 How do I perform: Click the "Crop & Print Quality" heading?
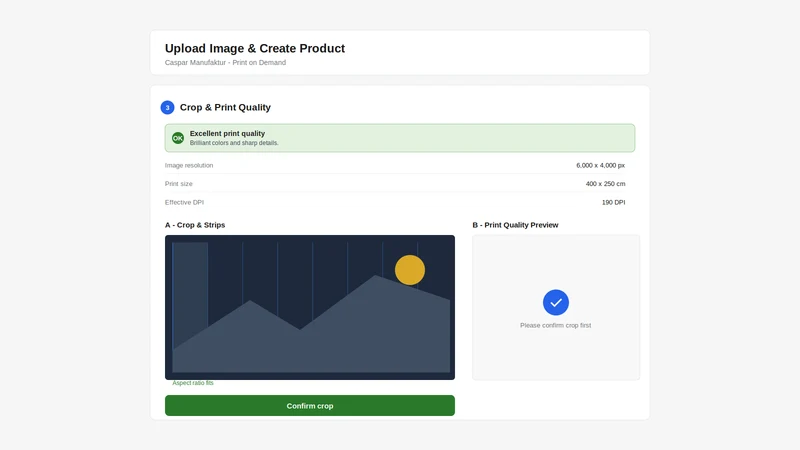[x=225, y=108]
